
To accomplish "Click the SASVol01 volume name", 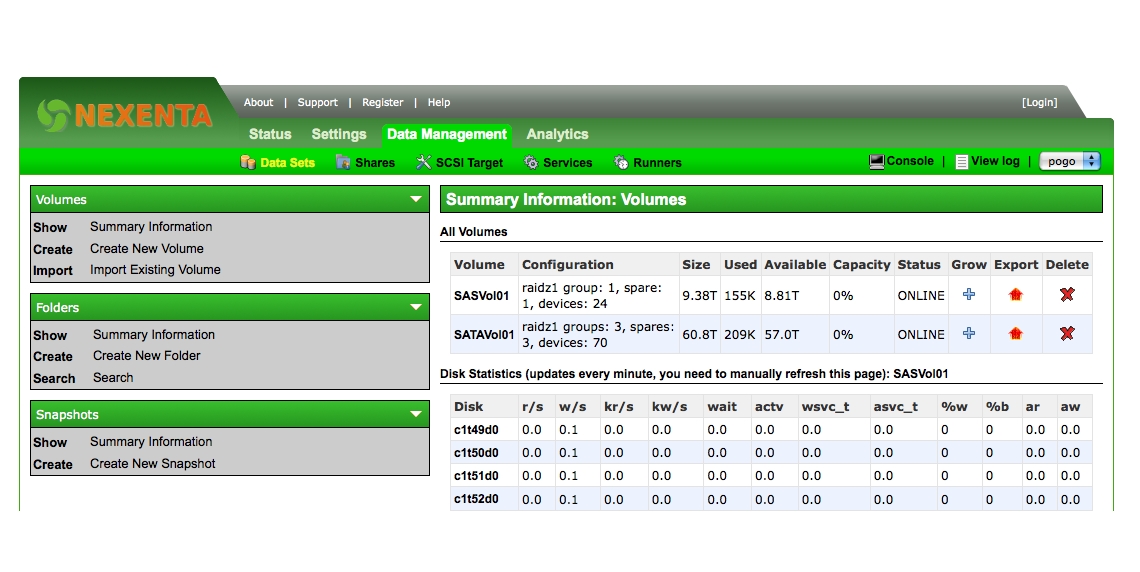I will click(481, 296).
